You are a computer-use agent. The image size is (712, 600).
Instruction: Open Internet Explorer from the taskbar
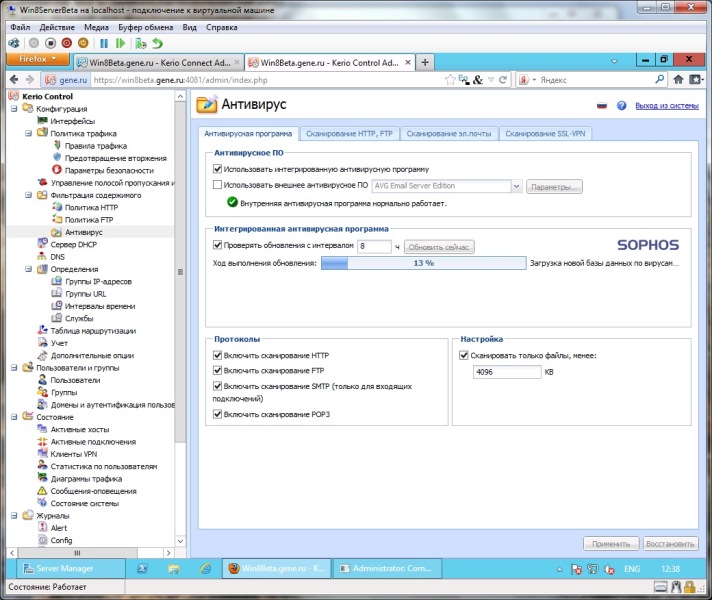pyautogui.click(x=206, y=568)
